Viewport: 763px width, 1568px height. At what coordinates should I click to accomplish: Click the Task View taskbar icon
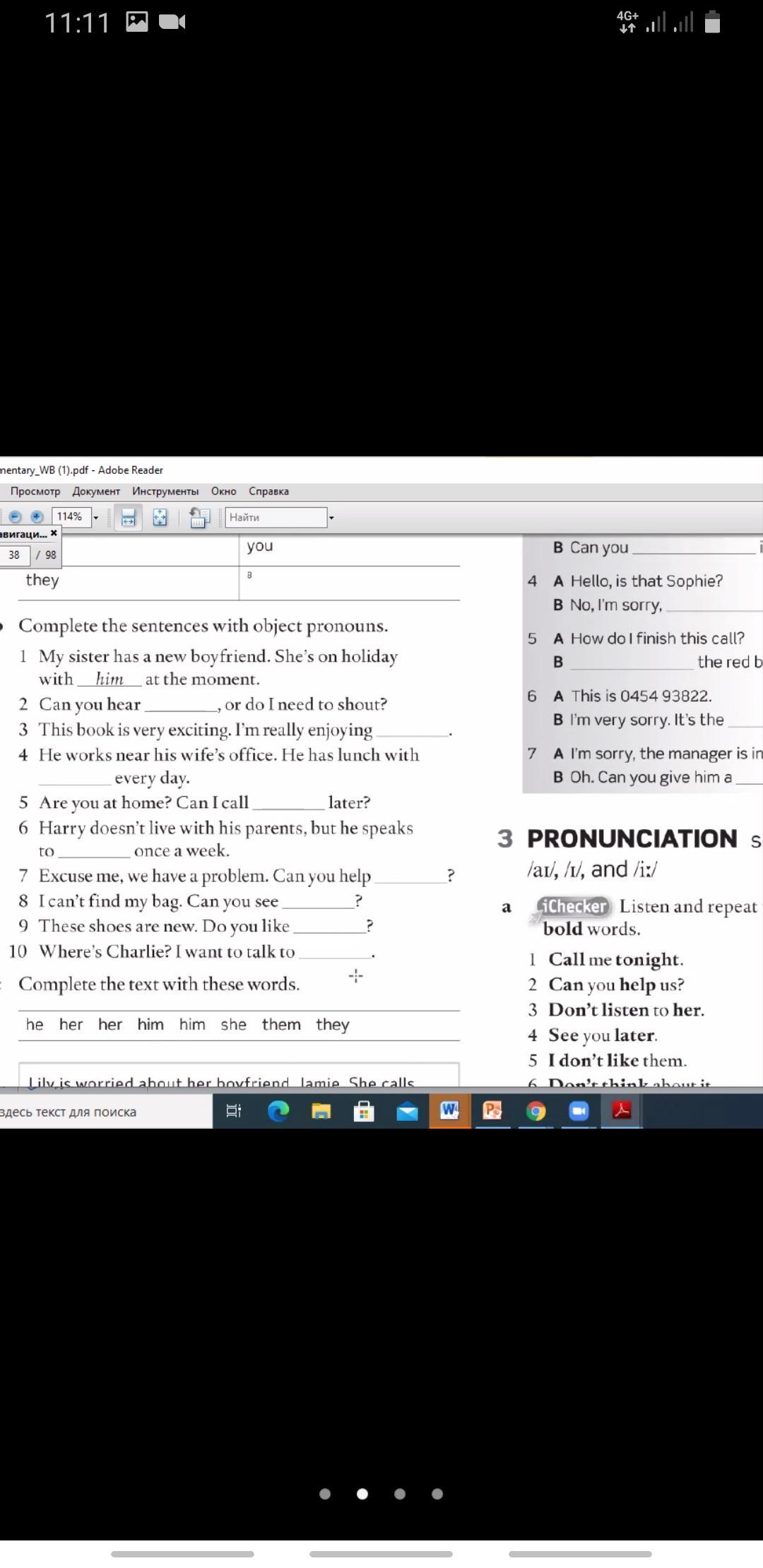pyautogui.click(x=233, y=1112)
